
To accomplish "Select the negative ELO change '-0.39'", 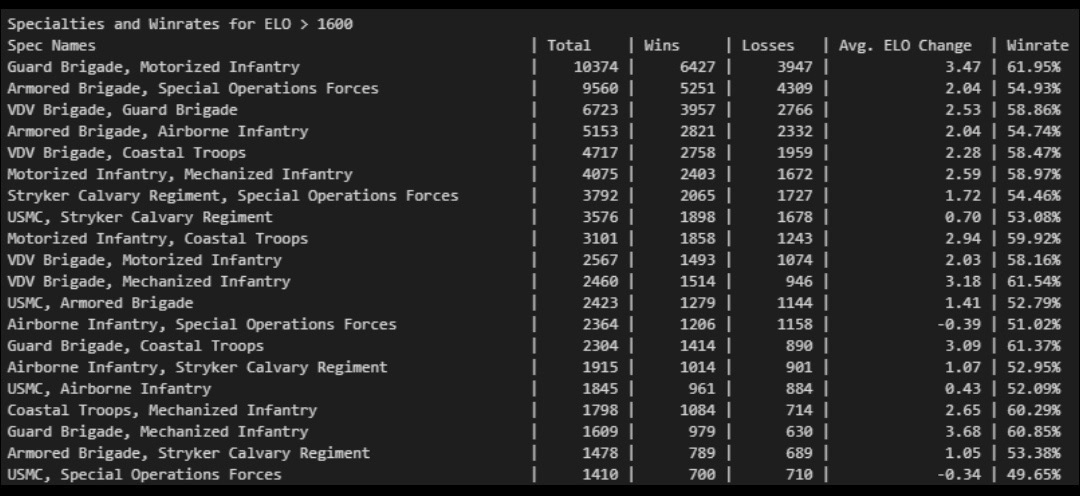I will 959,324.
